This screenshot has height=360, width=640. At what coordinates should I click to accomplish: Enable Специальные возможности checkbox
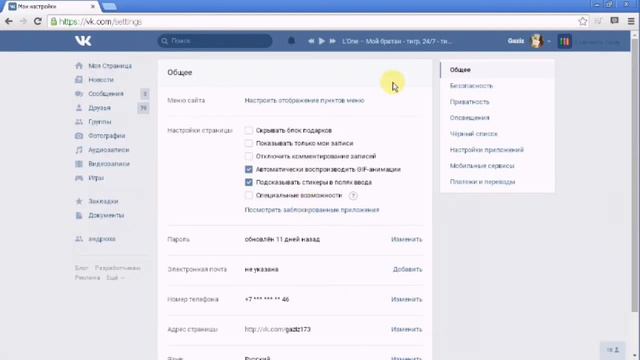click(249, 196)
